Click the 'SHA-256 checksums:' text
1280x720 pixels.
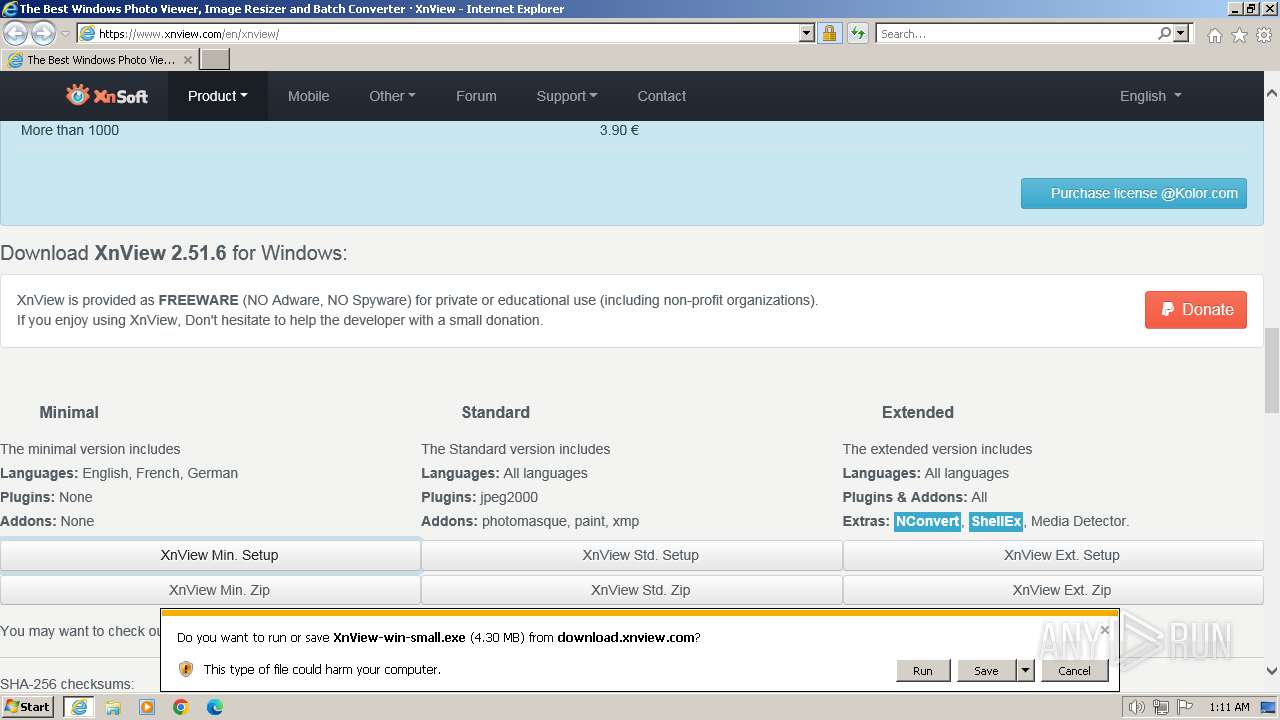[x=67, y=684]
